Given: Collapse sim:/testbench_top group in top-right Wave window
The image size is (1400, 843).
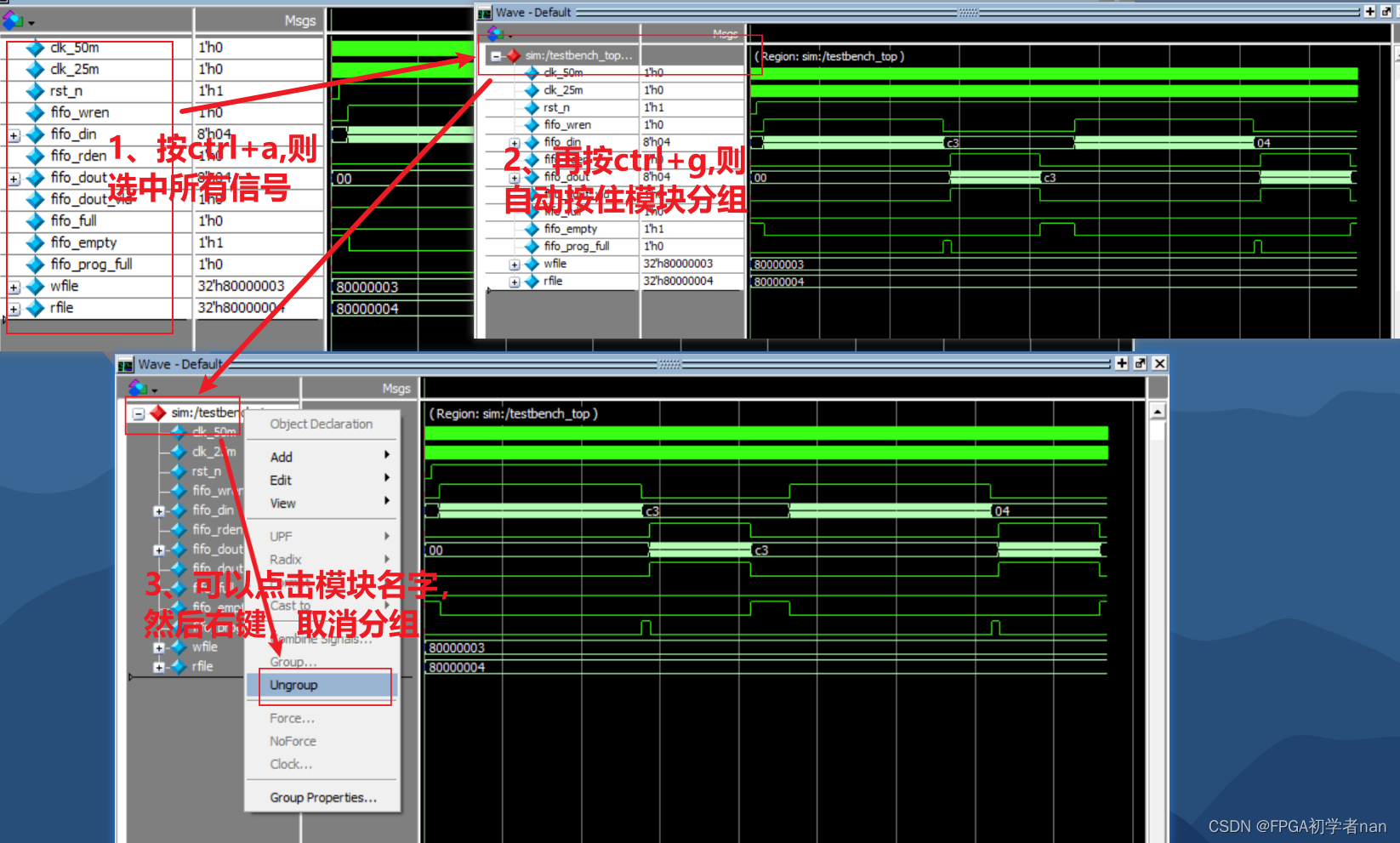Looking at the screenshot, I should pyautogui.click(x=495, y=56).
